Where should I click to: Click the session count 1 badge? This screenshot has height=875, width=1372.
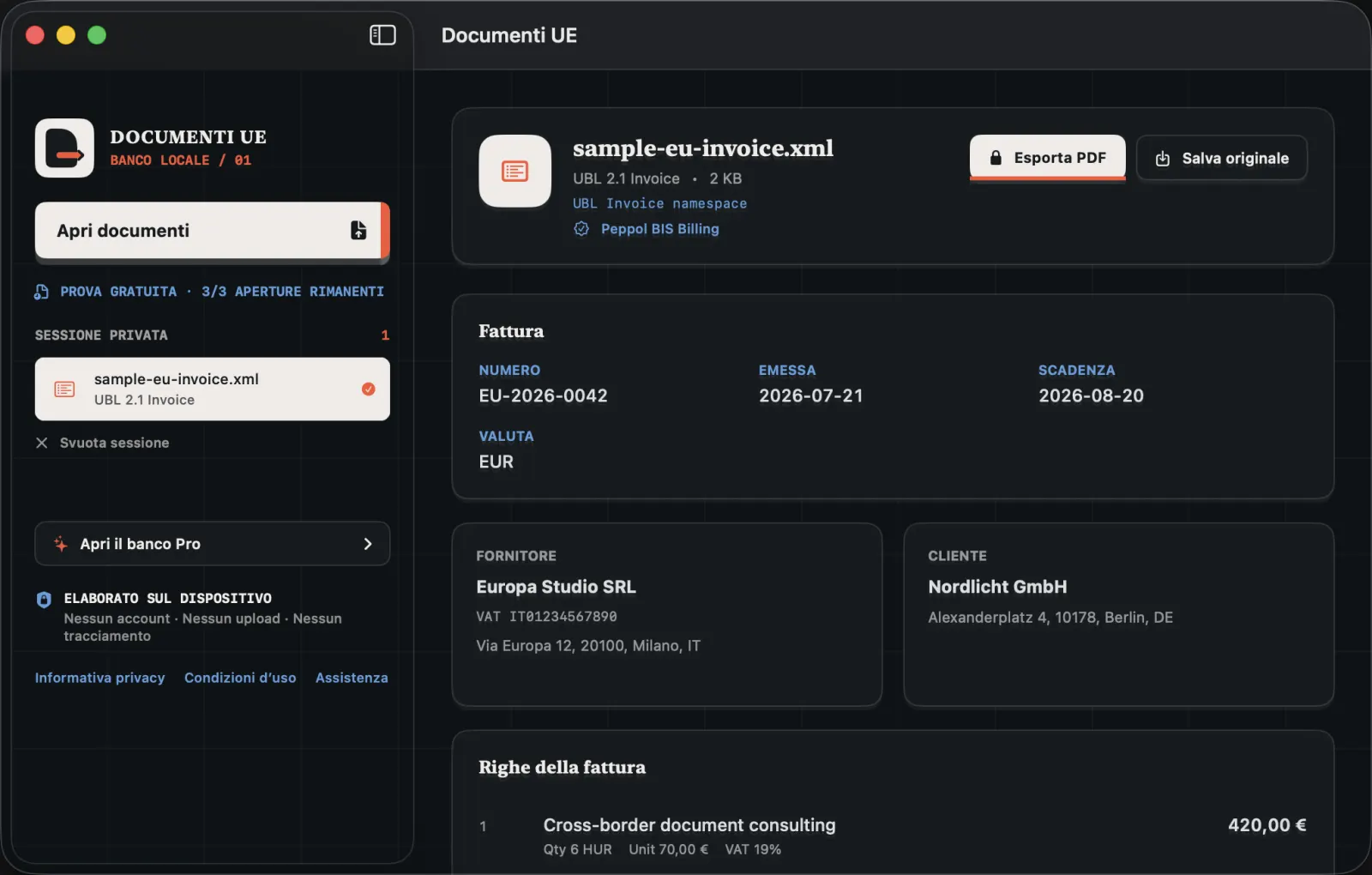point(385,335)
